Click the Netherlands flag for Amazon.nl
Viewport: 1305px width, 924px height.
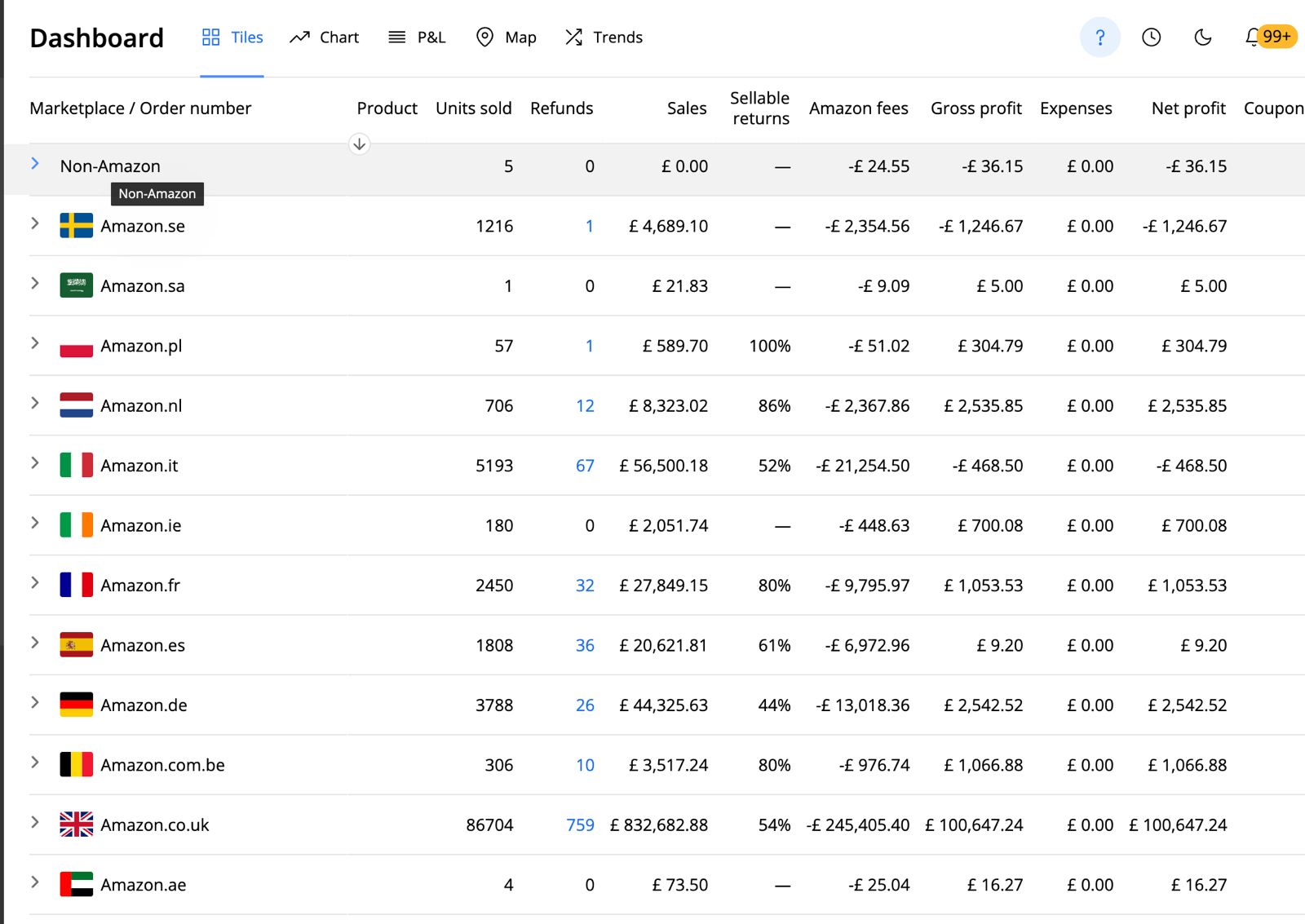[x=76, y=405]
